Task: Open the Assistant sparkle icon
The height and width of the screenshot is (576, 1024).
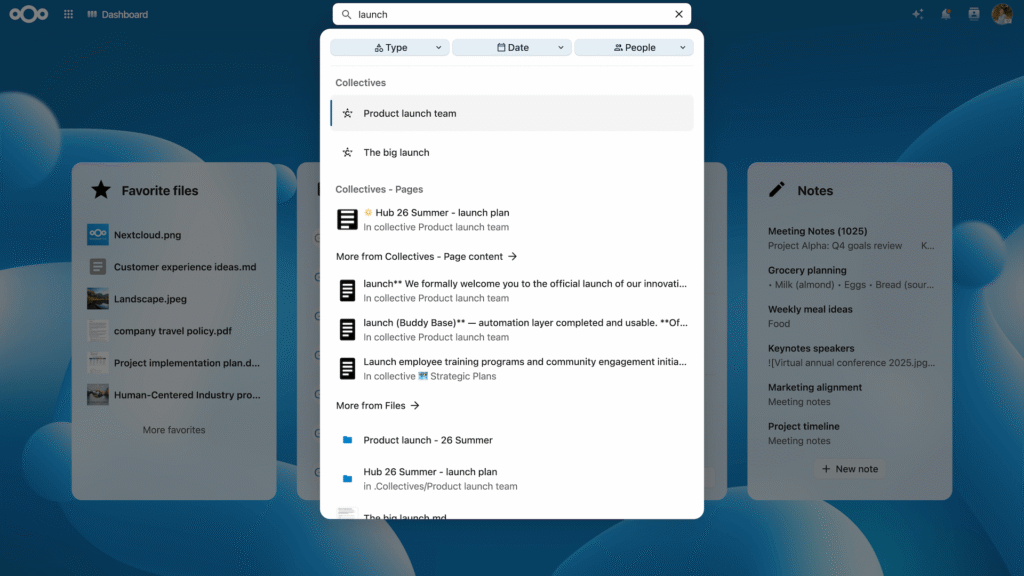Action: (918, 14)
